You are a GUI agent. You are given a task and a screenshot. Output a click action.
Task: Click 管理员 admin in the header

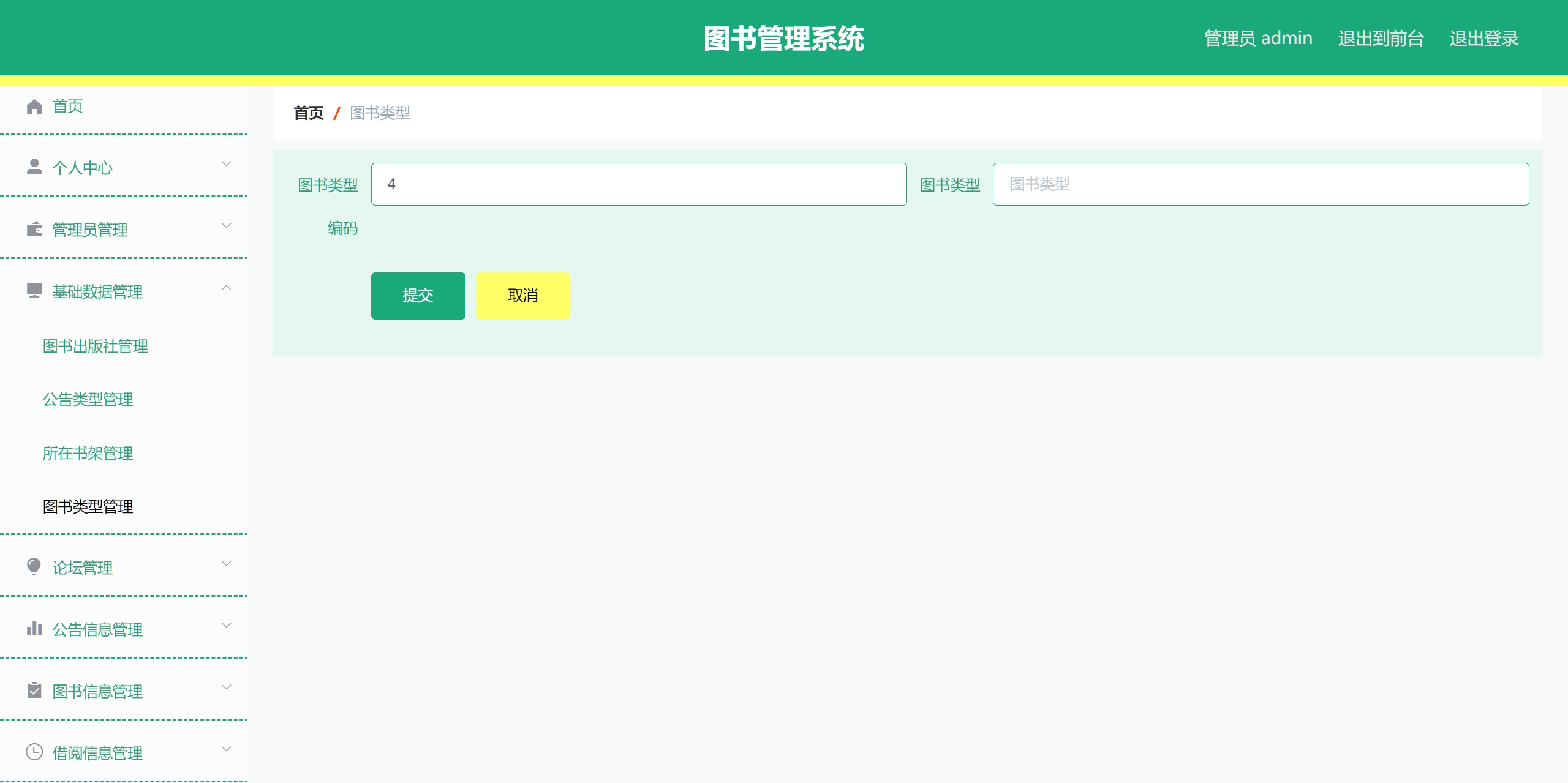[1258, 39]
